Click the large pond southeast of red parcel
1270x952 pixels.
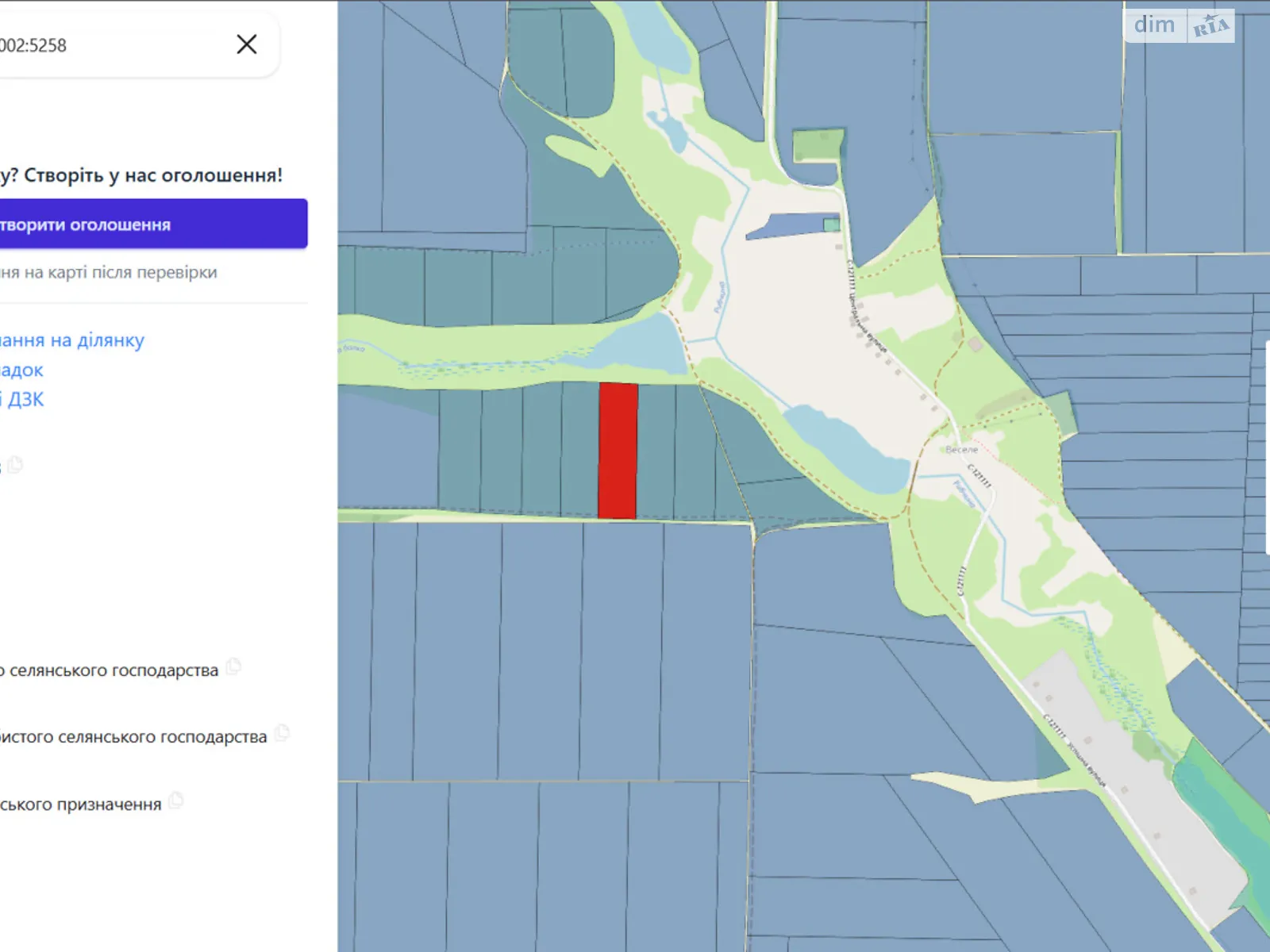coord(849,450)
